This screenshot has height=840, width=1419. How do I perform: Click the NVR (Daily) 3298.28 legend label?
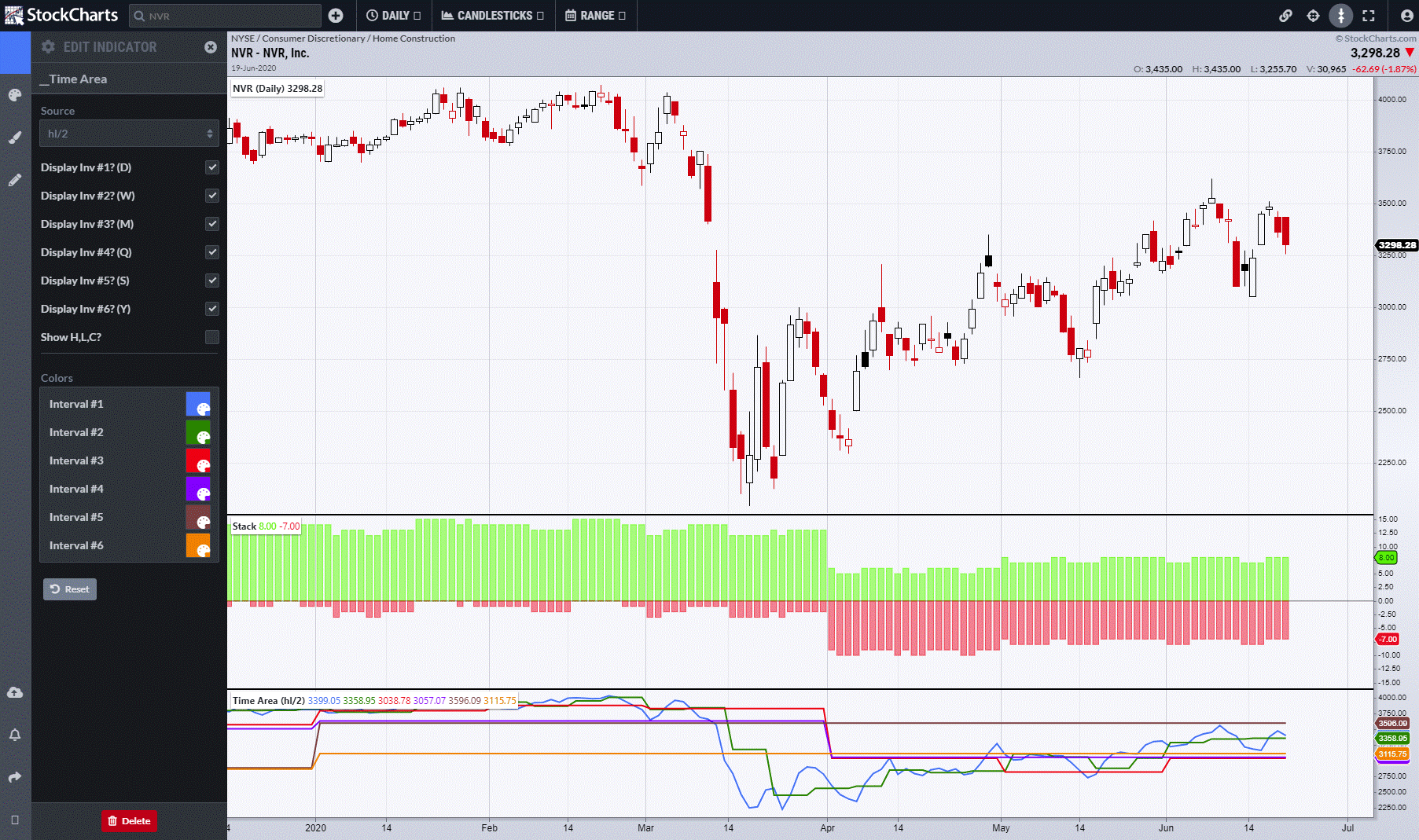click(x=278, y=88)
